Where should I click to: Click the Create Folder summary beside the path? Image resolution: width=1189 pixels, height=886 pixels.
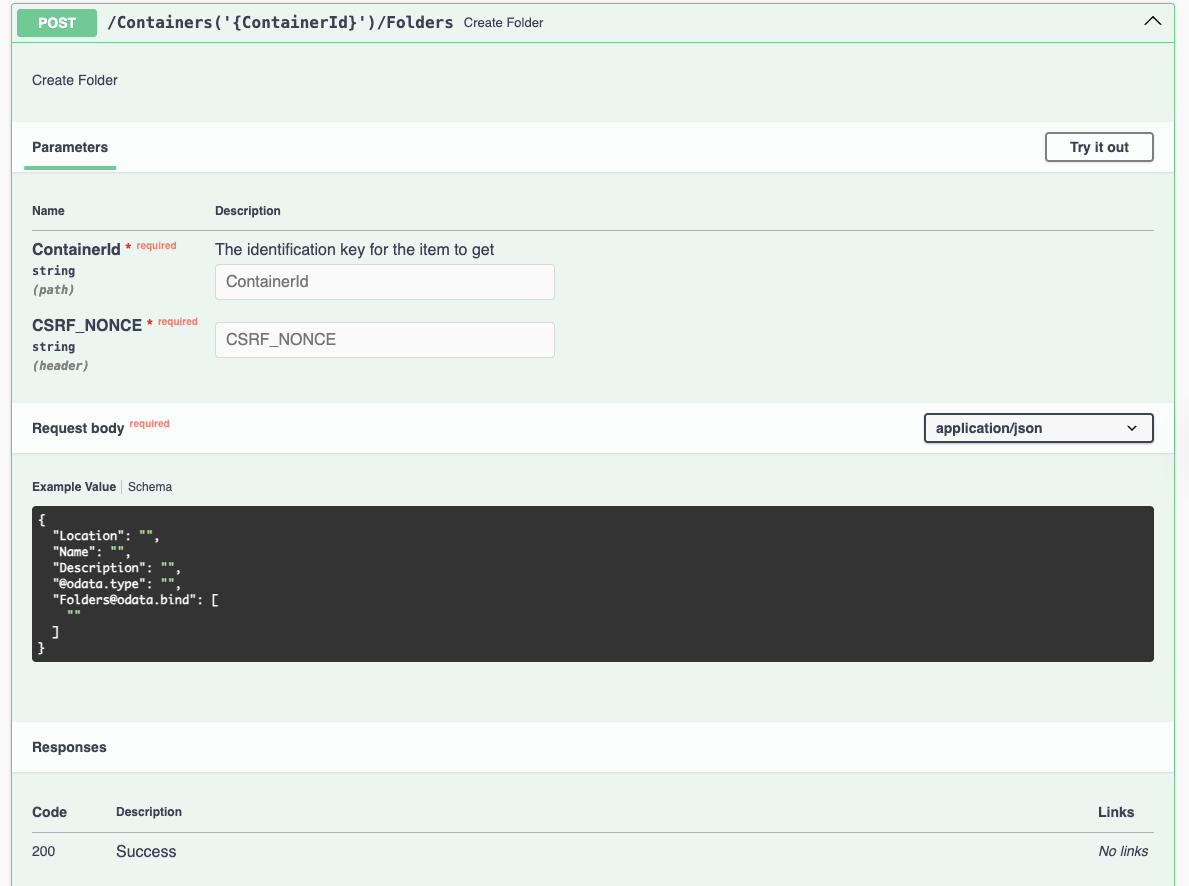[x=503, y=23]
